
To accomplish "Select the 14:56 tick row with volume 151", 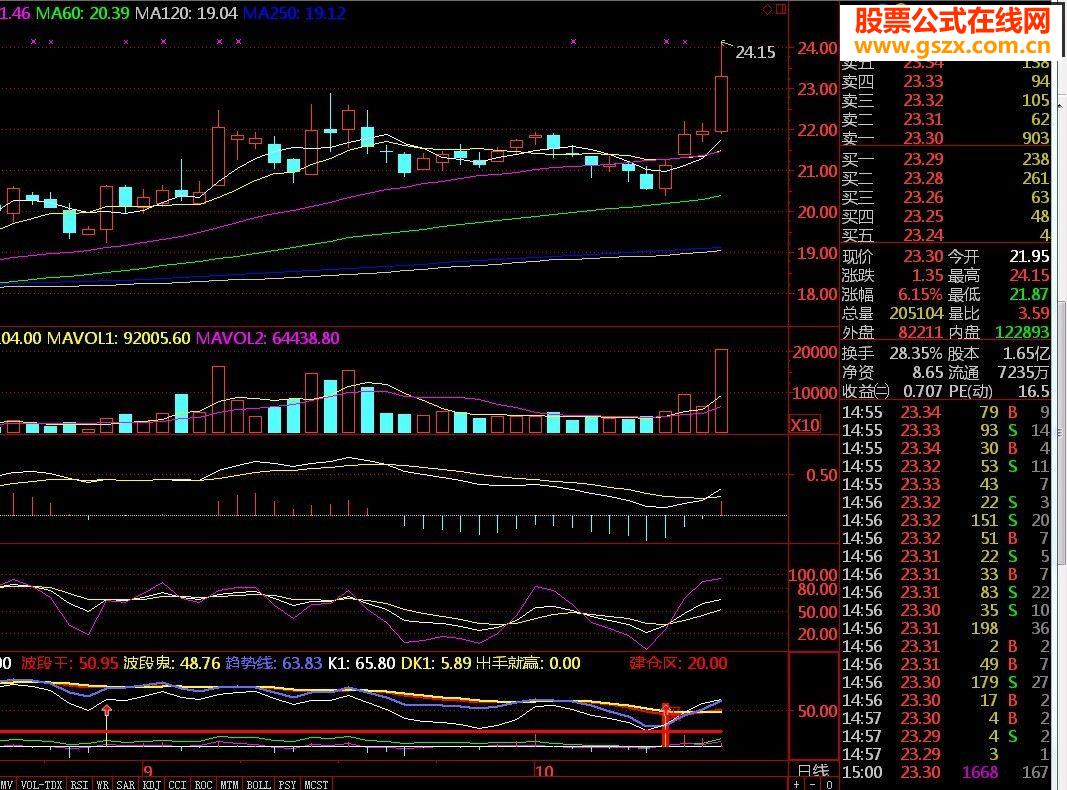I will pyautogui.click(x=945, y=520).
